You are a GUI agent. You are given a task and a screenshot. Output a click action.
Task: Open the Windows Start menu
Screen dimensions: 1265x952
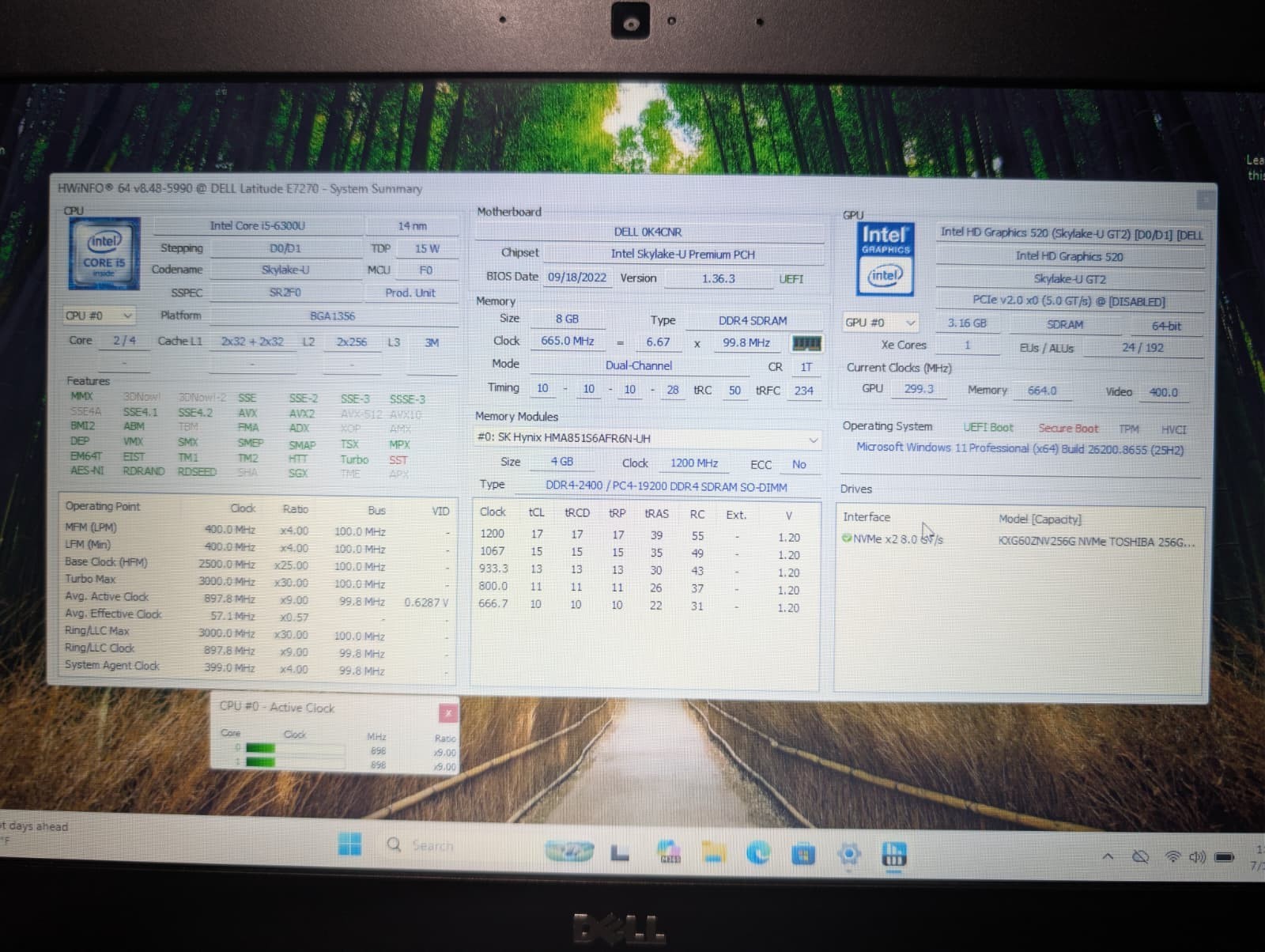pos(349,844)
